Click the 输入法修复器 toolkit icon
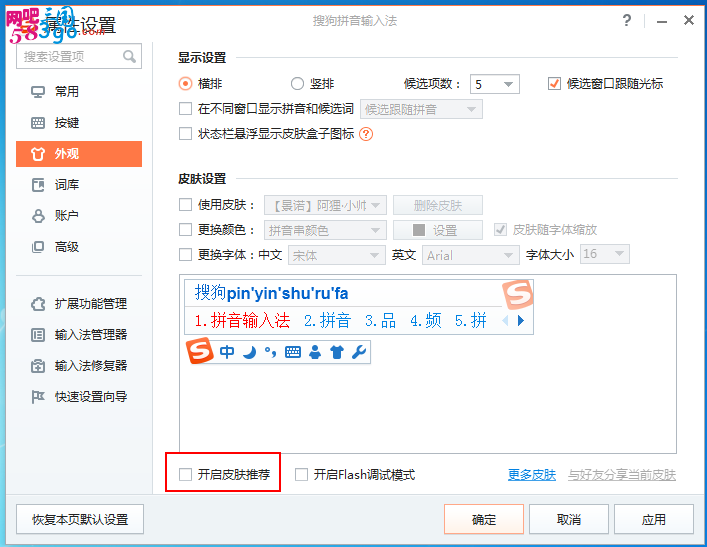This screenshot has height=547, width=707. click(38, 366)
